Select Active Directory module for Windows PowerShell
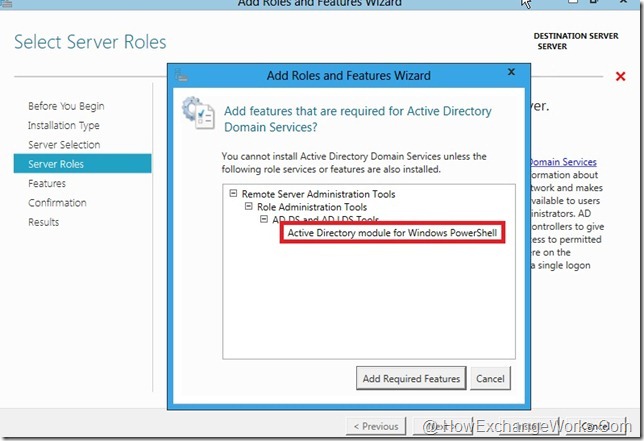Viewport: 644px width, 441px height. (x=392, y=233)
